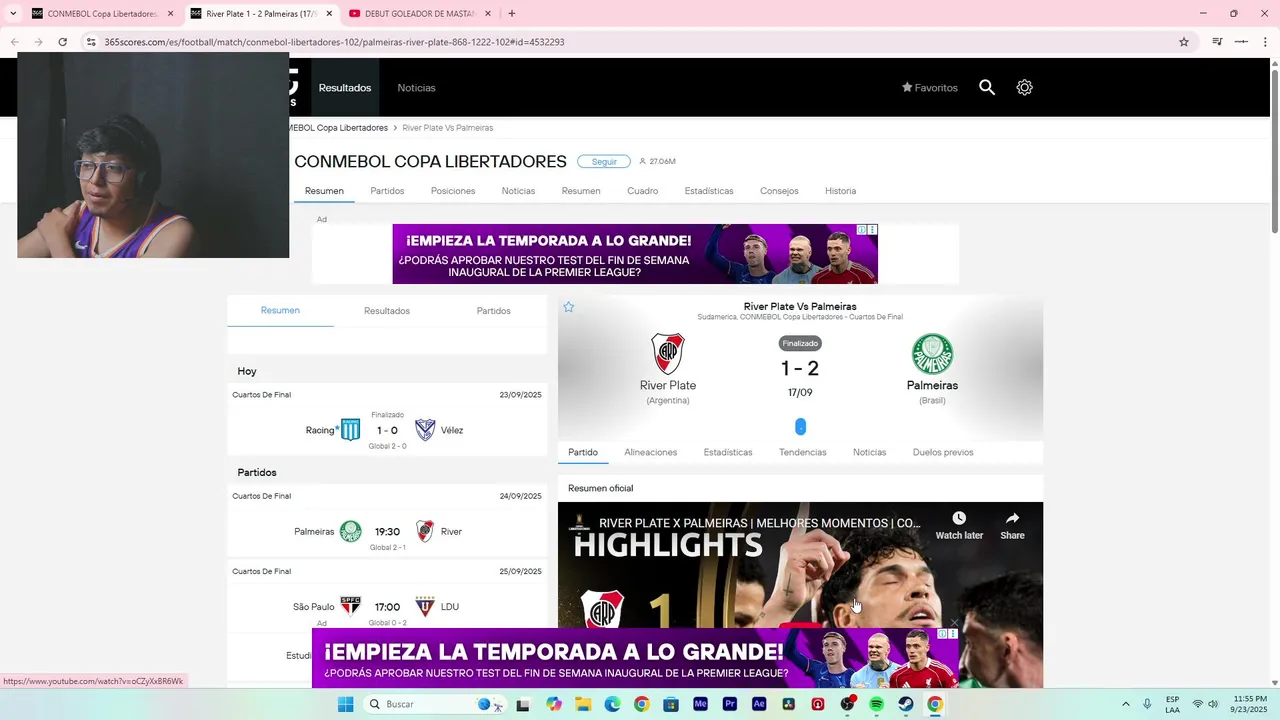Select the competition Estadísticas tab
The image size is (1280, 720).
(x=709, y=191)
